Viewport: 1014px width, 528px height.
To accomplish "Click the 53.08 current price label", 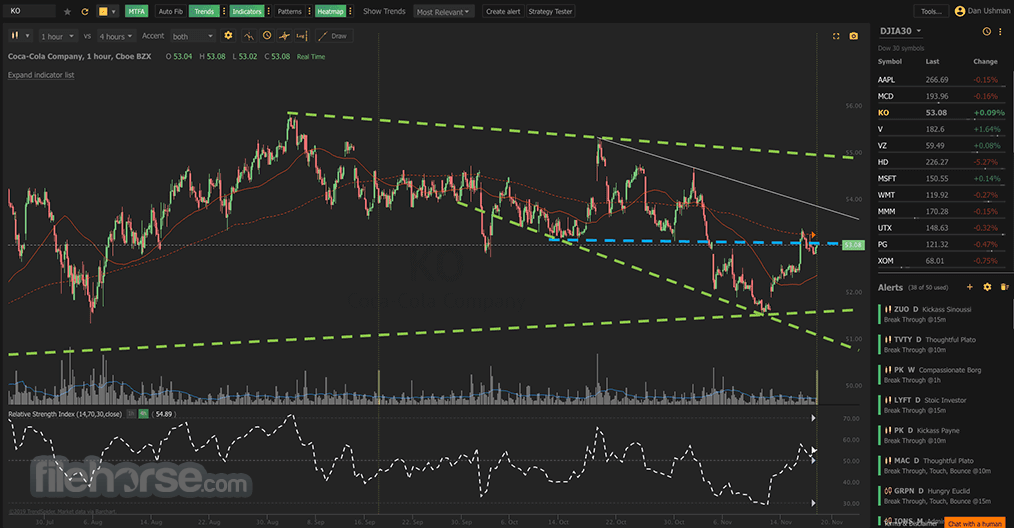I will coord(854,245).
